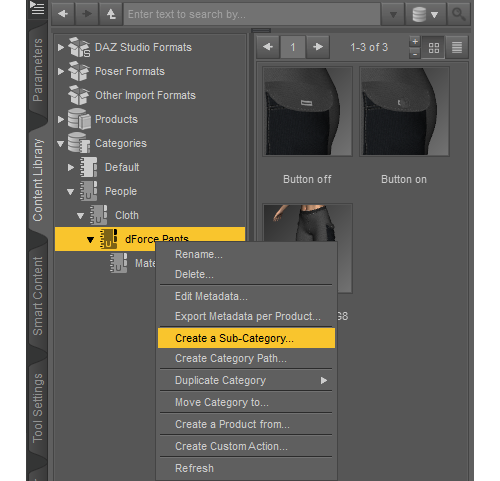Choose Edit Metadata... menu entry

click(247, 296)
